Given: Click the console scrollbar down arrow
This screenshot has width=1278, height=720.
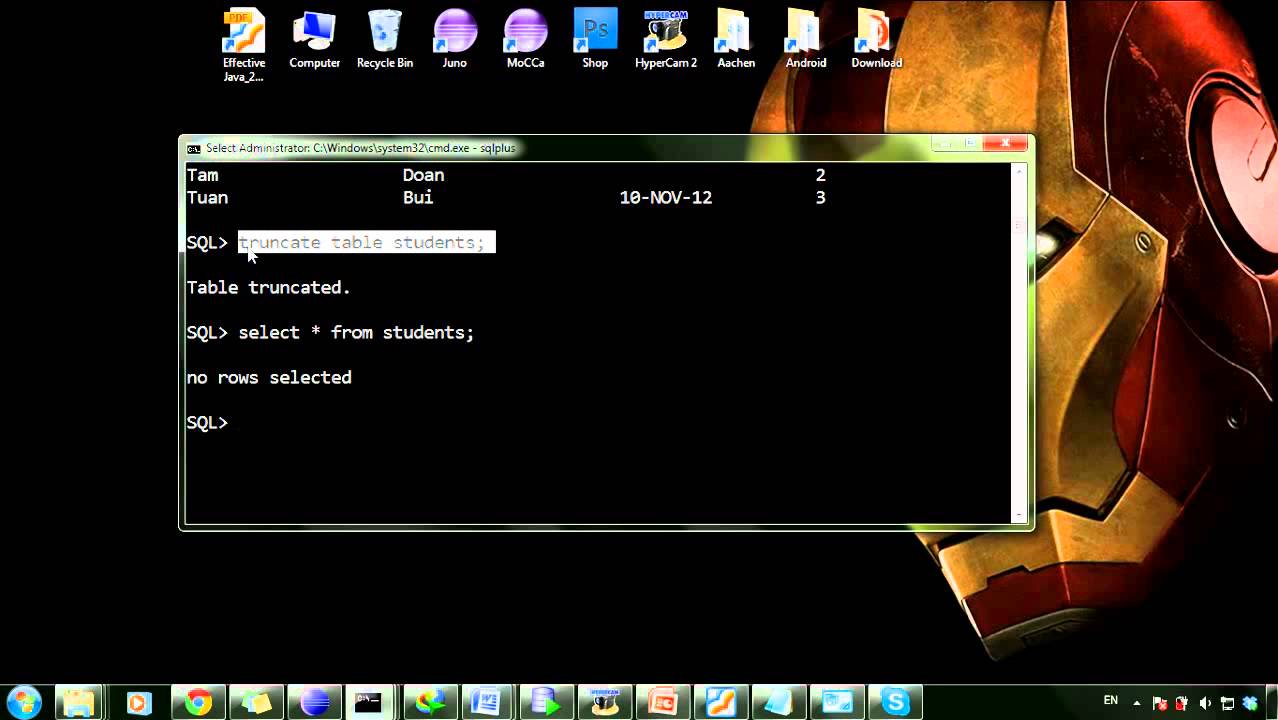Looking at the screenshot, I should [1020, 515].
